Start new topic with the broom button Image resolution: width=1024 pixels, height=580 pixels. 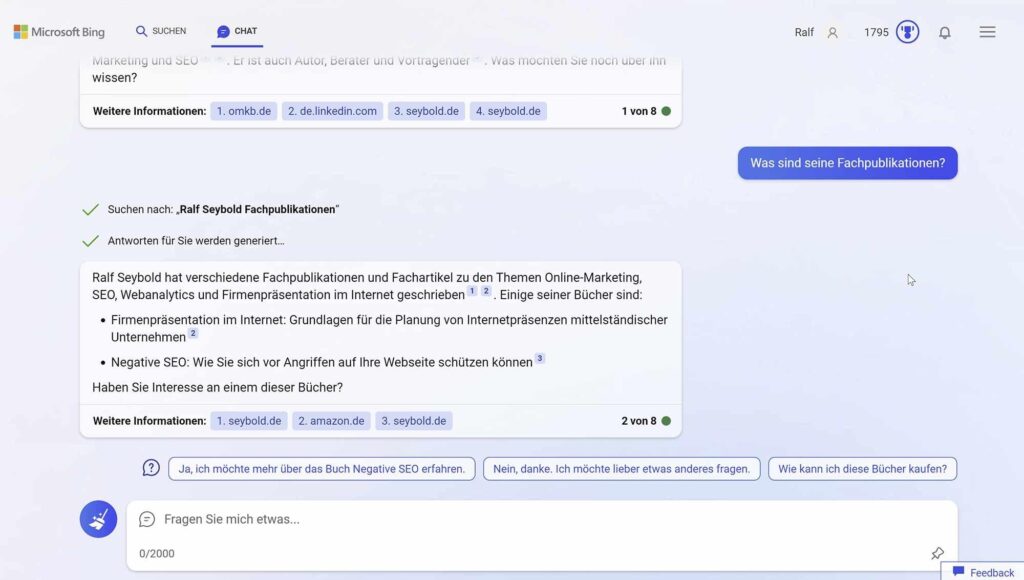point(98,519)
